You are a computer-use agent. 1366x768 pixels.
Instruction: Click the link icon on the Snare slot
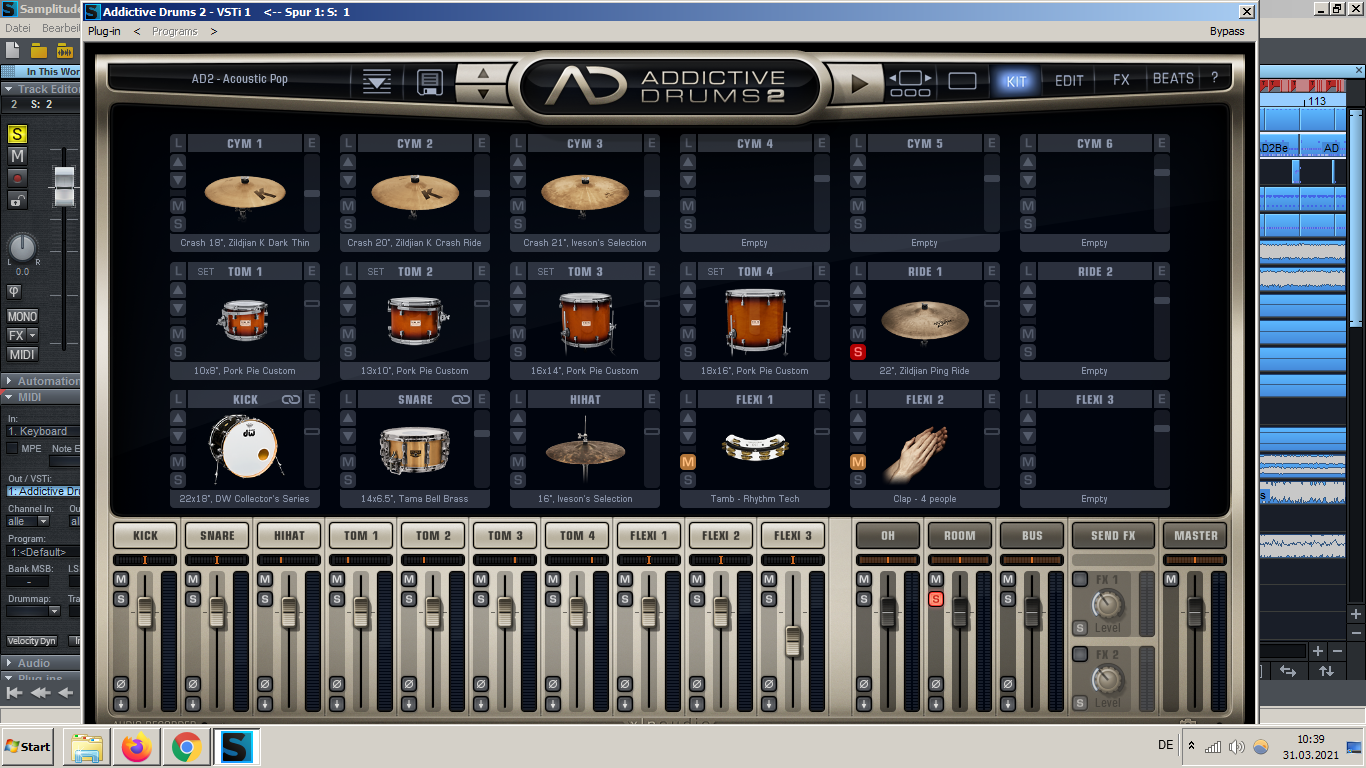(461, 399)
